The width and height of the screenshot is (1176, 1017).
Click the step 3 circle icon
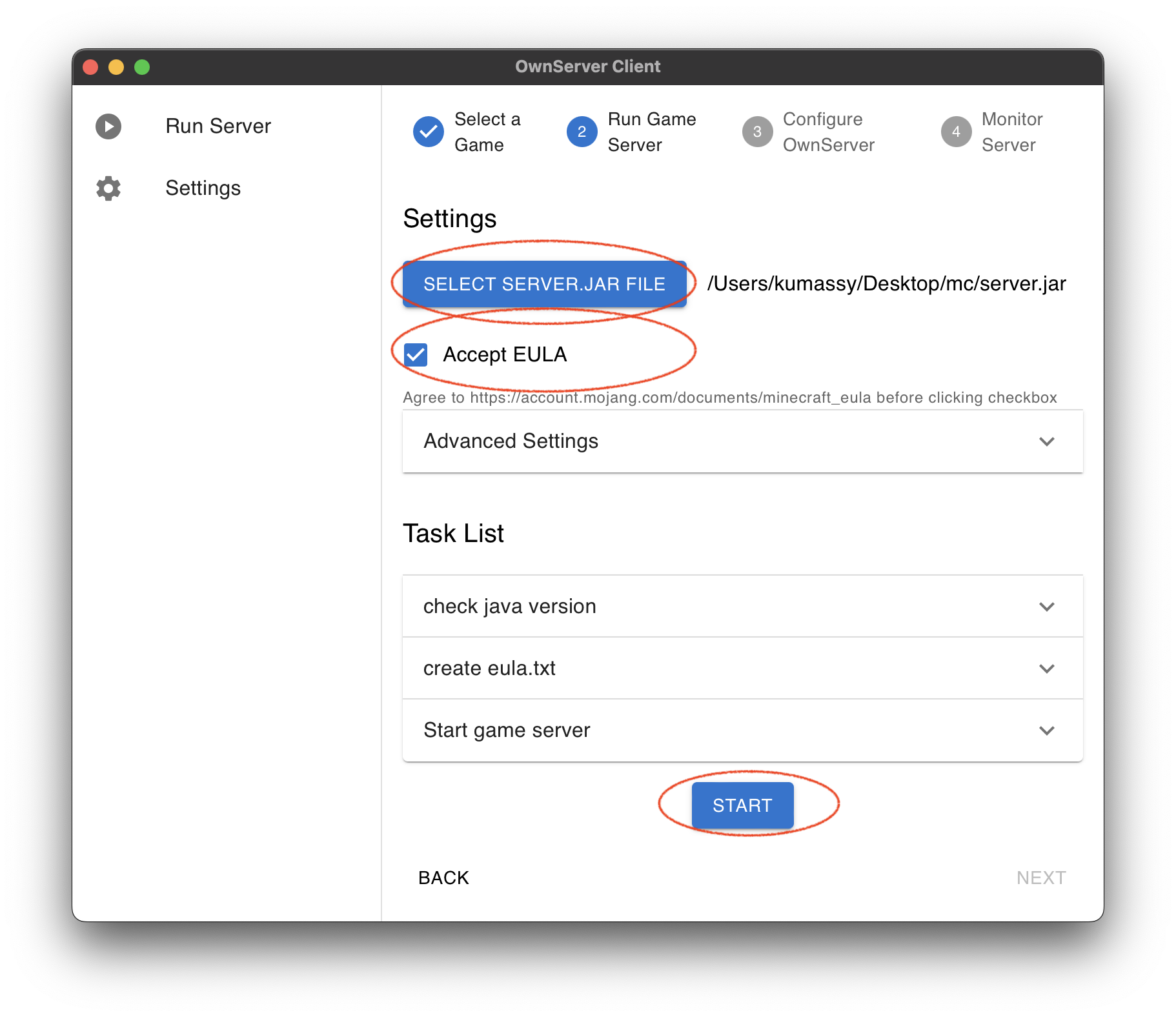point(757,132)
